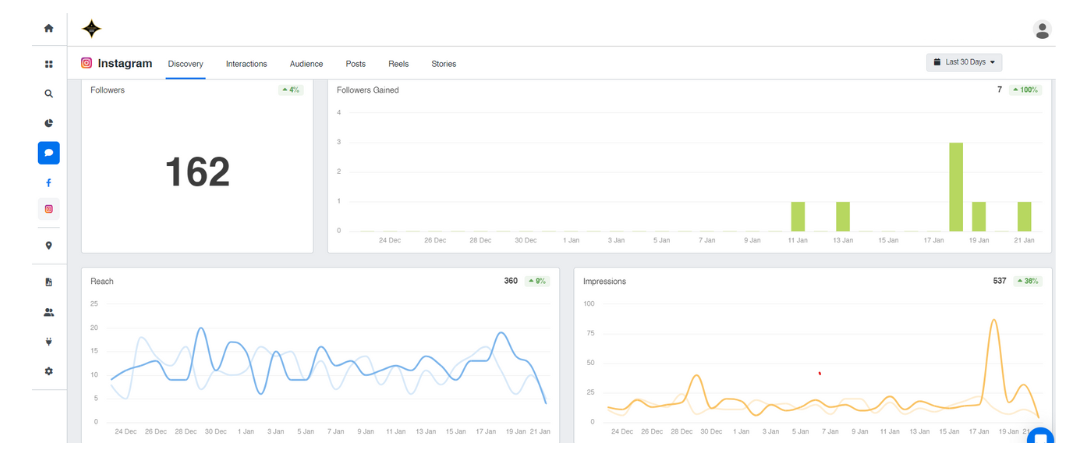The image size is (1080, 452).
Task: Click the star logo in the header
Action: click(91, 29)
